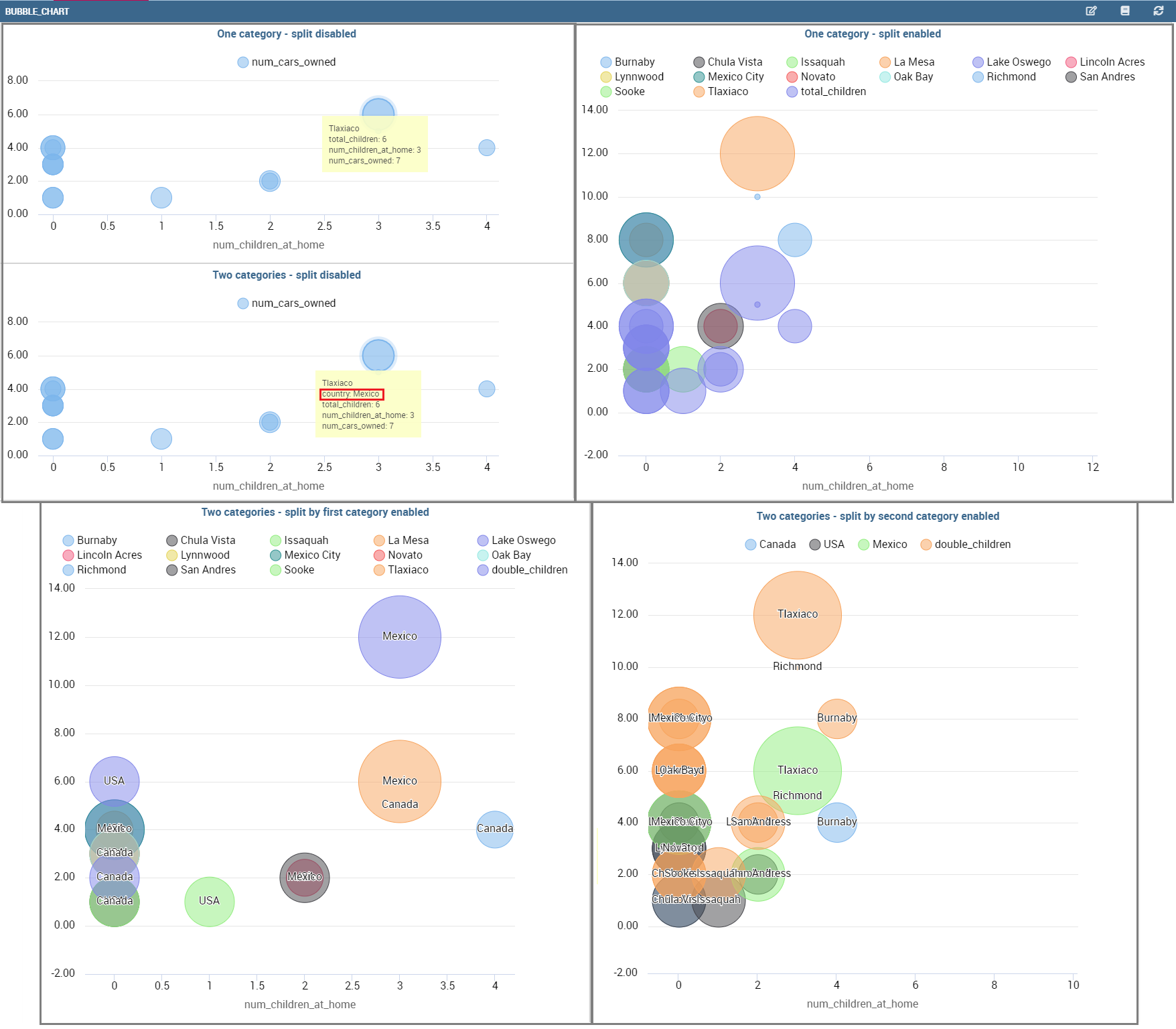Toggle Chula Vista legend in top-right chart
The width and height of the screenshot is (1176, 1029).
tap(727, 62)
